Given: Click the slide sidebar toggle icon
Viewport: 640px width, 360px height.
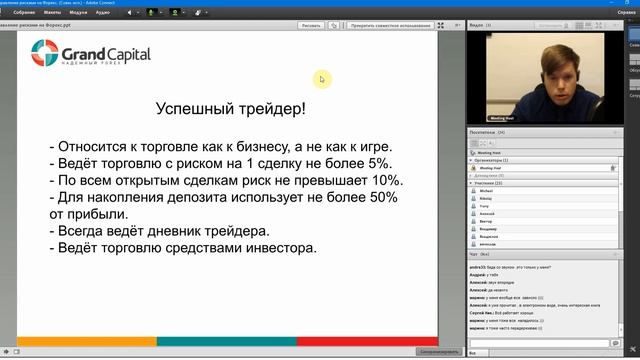Looking at the screenshot, I should pyautogui.click(x=16, y=351).
